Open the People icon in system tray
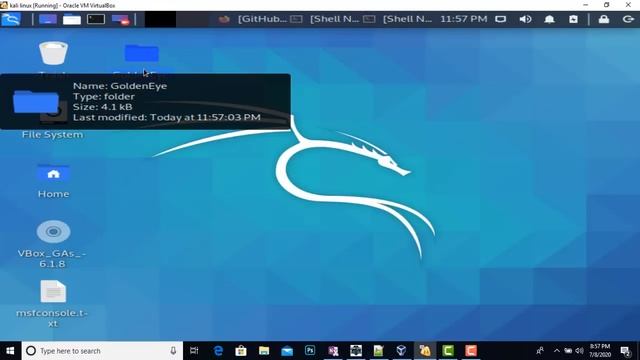640x360 pixels. tap(540, 351)
